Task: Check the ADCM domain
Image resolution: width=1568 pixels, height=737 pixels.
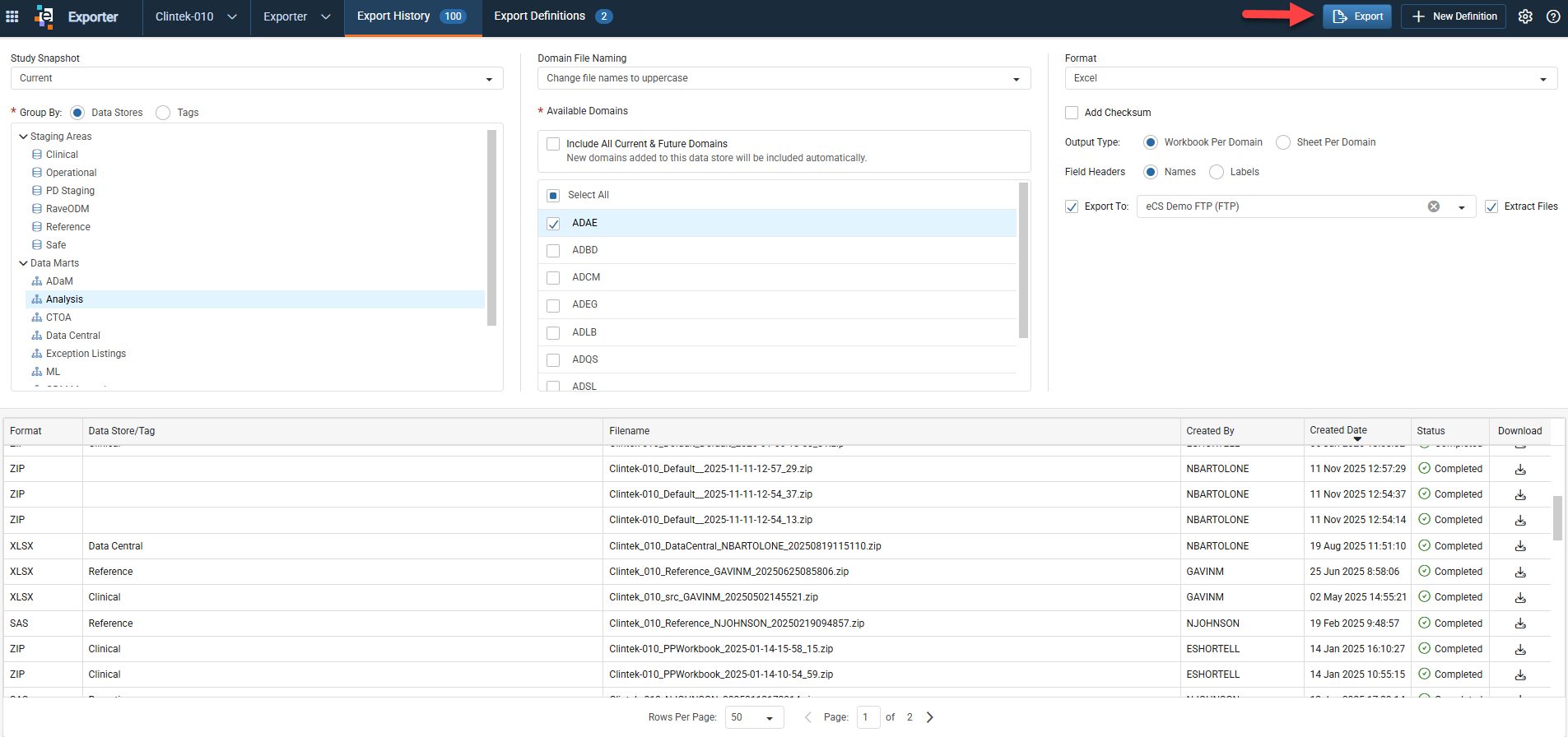Action: [553, 278]
